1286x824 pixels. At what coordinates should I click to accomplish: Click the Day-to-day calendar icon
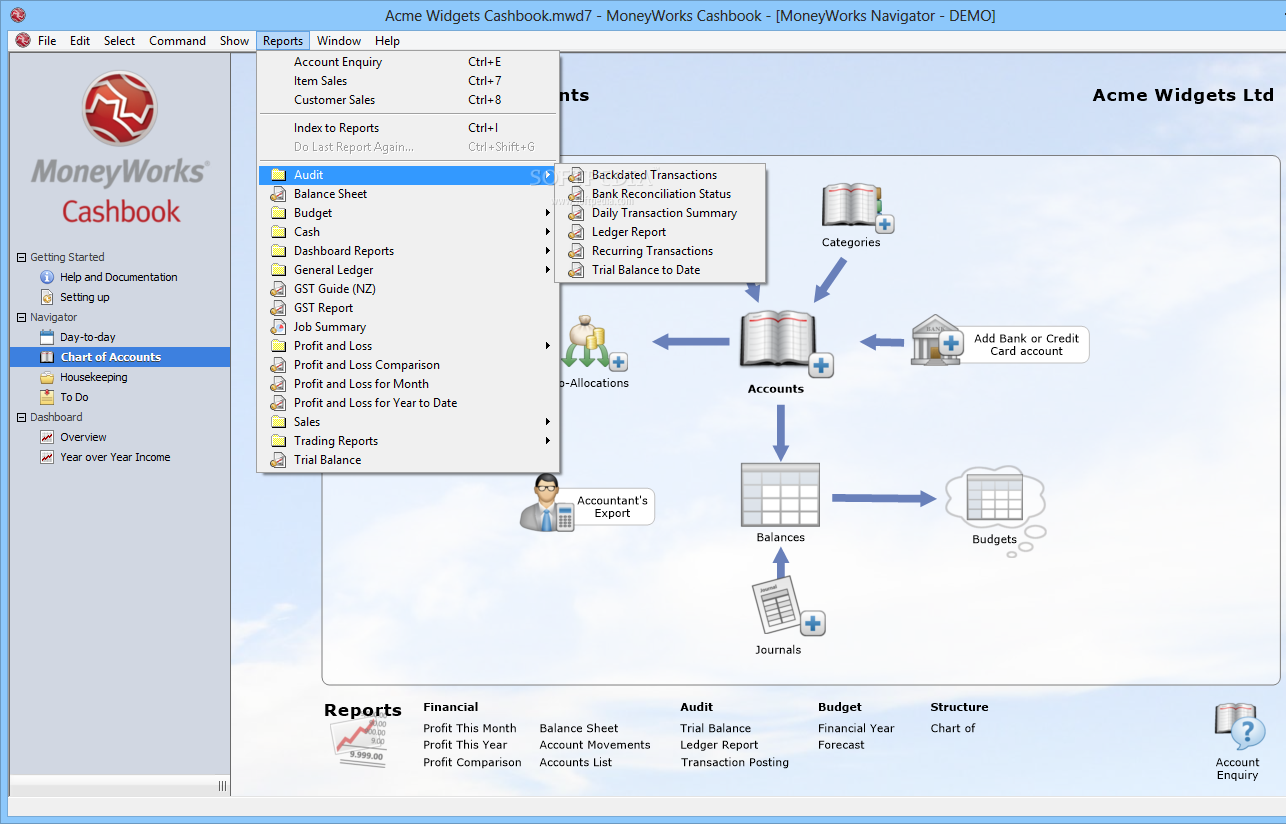[47, 337]
